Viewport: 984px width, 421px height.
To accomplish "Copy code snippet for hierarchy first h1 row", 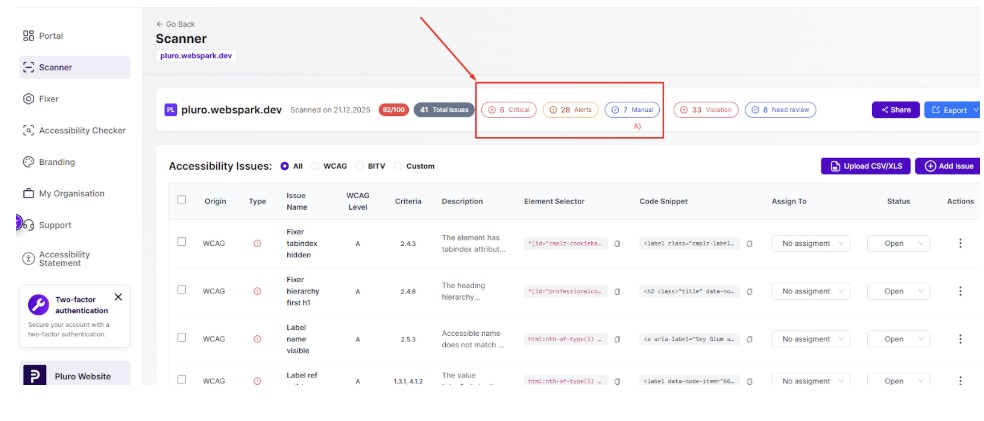I will pyautogui.click(x=749, y=291).
